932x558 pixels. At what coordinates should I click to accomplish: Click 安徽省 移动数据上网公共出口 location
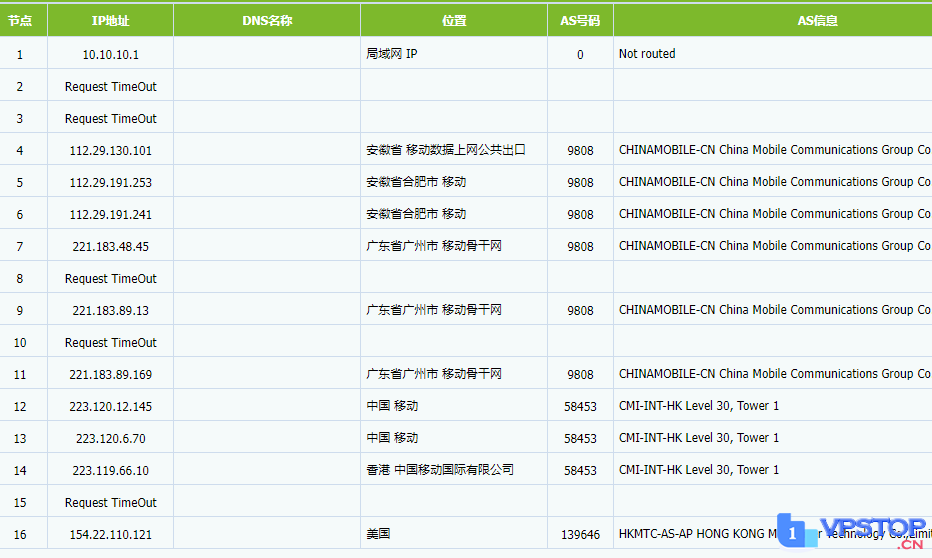pyautogui.click(x=446, y=150)
